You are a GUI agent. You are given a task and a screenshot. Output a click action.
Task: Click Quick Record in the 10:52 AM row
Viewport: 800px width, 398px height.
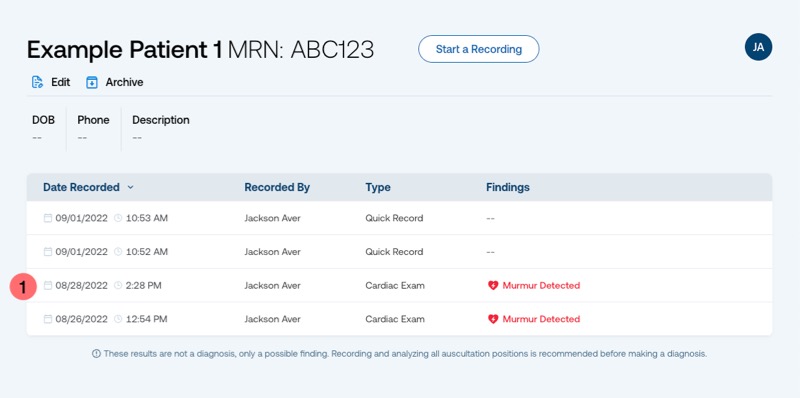pyautogui.click(x=394, y=252)
